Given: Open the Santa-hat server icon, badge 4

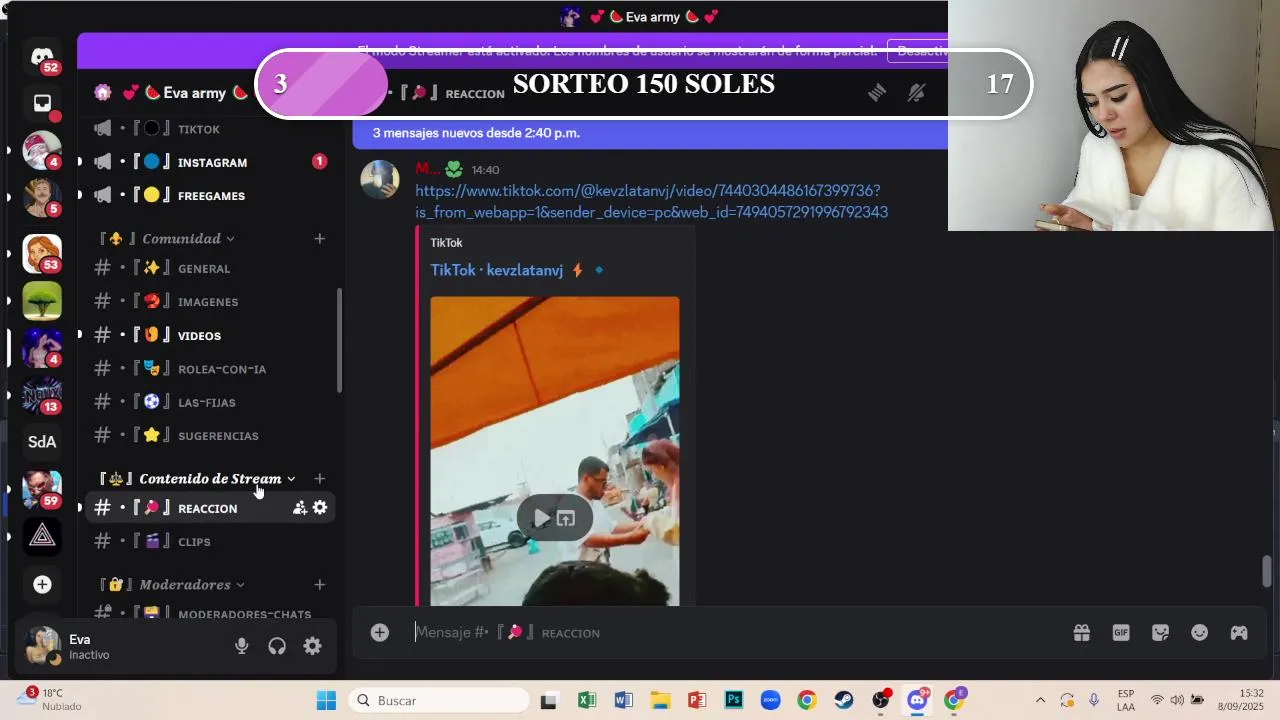Looking at the screenshot, I should click(x=42, y=151).
